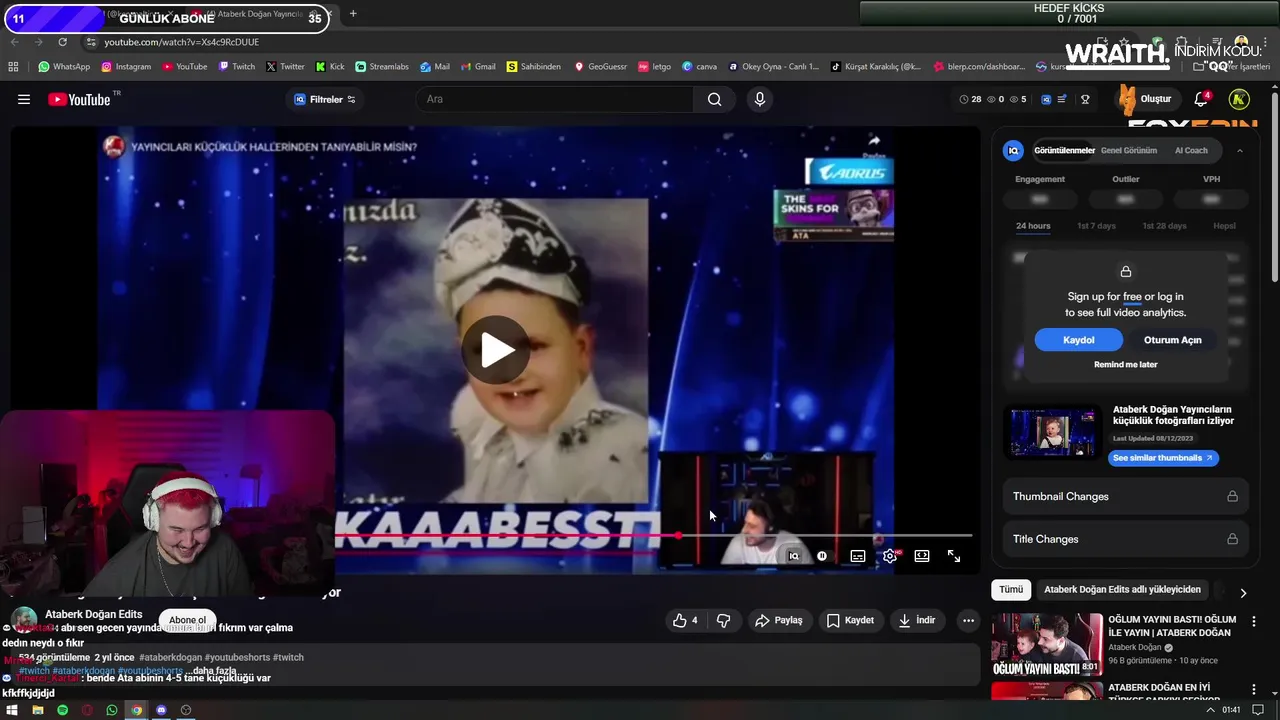The height and width of the screenshot is (720, 1280).
Task: Collapse the IQ analytics panel chevron
Action: [1240, 150]
